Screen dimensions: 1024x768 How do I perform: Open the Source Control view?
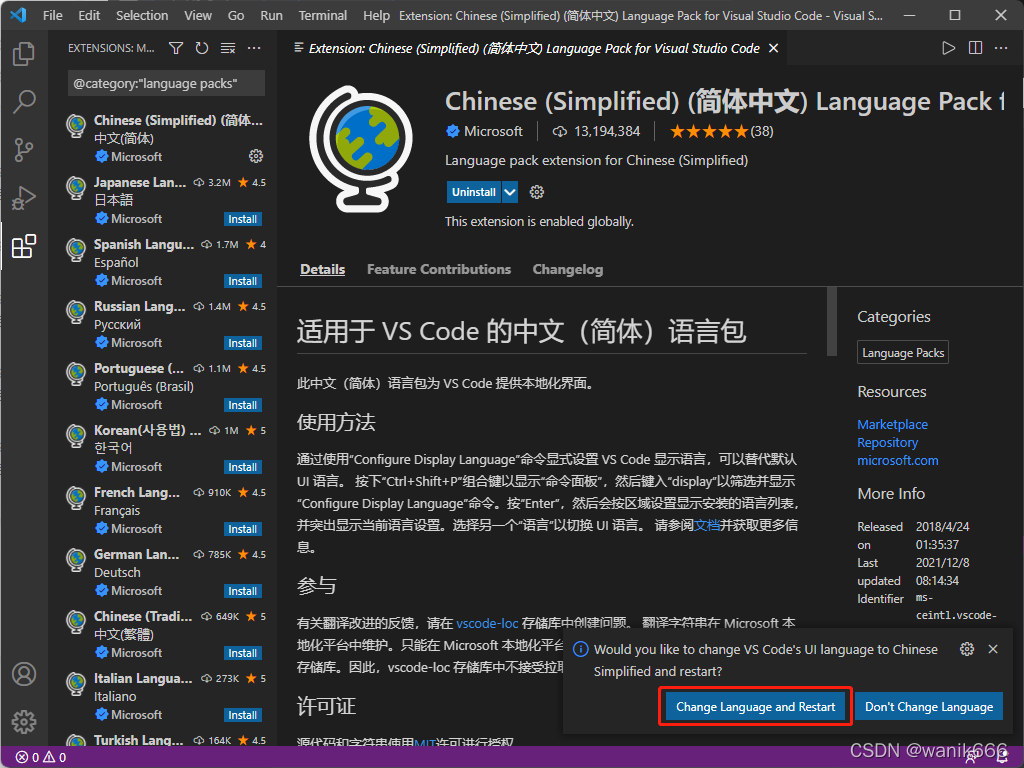(x=24, y=150)
